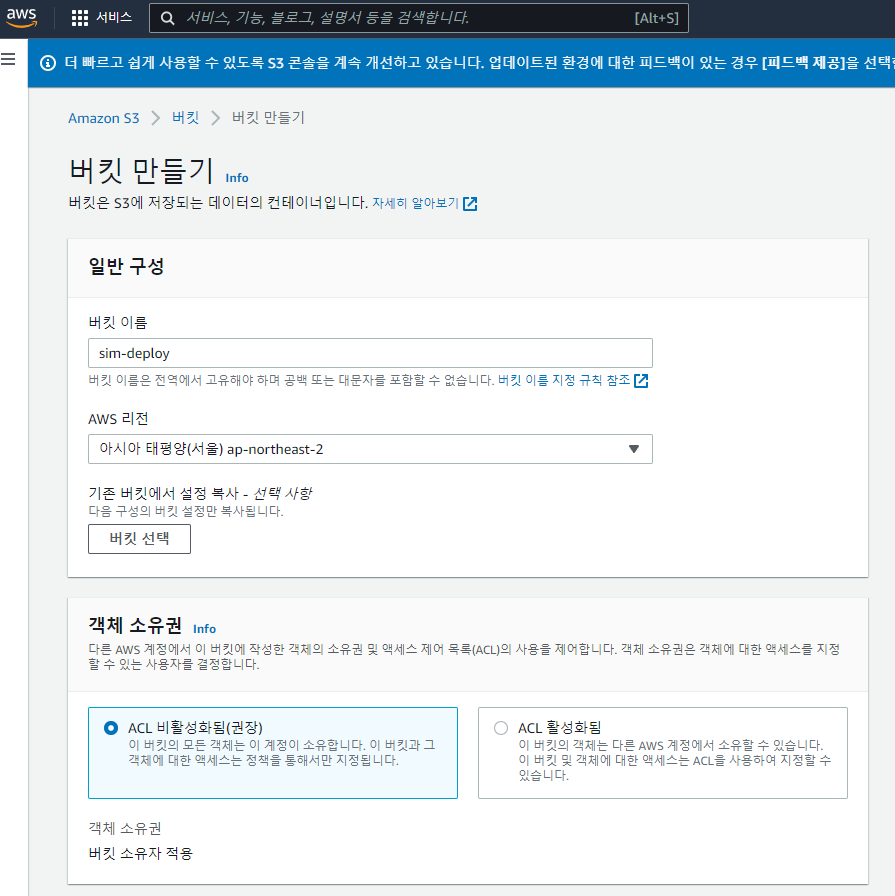
Task: Click Info link next to 버킷 만들기
Action: tap(237, 178)
